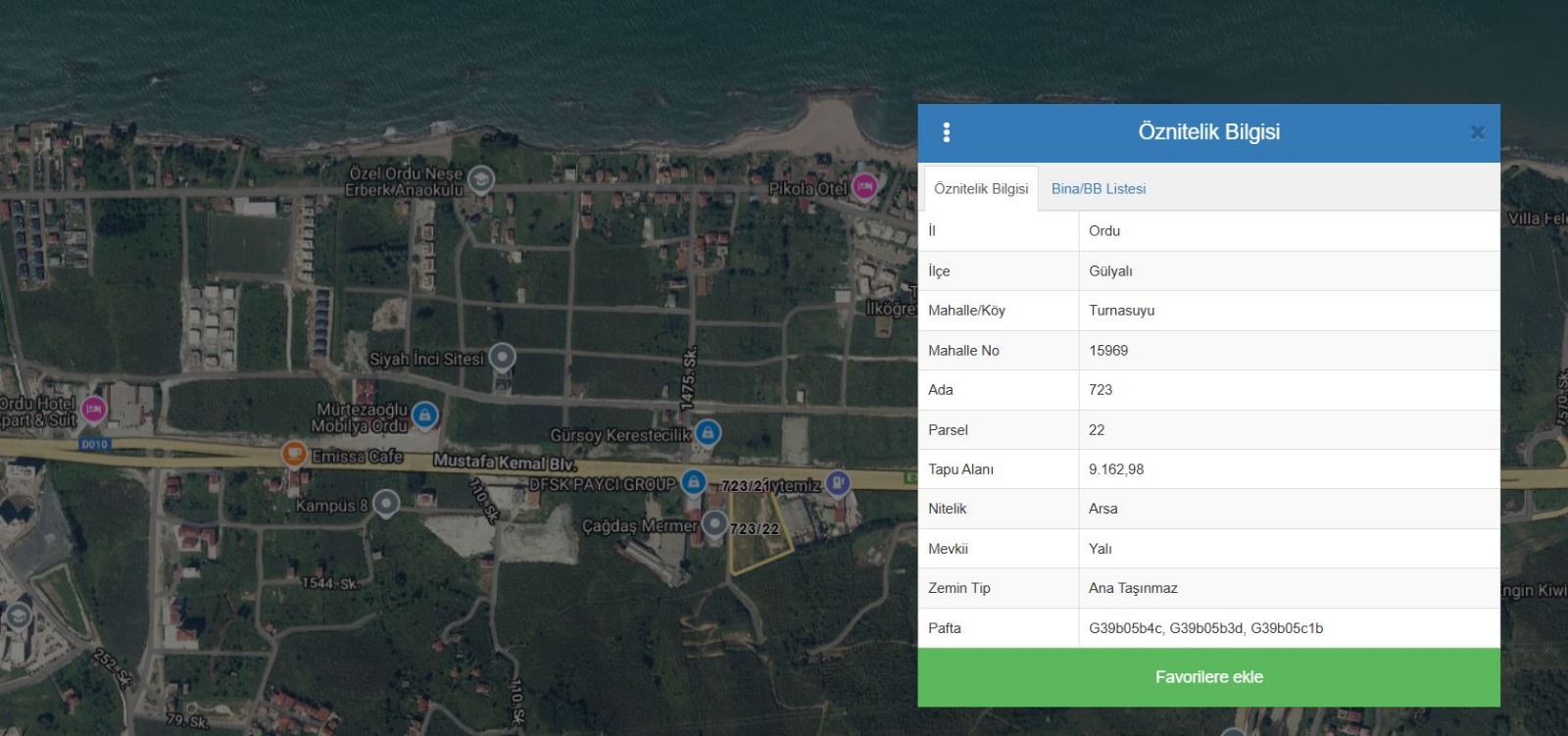Viewport: 1568px width, 736px height.
Task: Select the Özel Ordu Neşe Erberk Anaokulu marker
Action: (480, 179)
